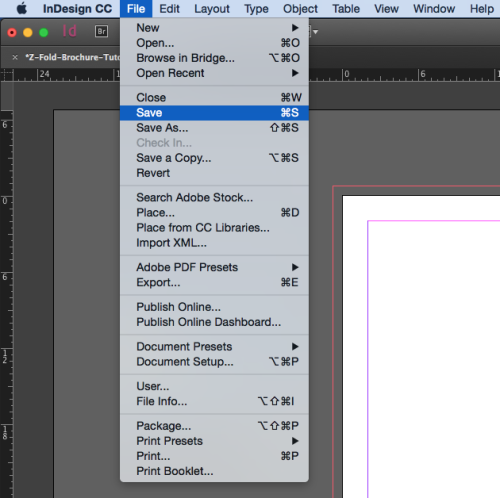Click the ruler origin corner box

coord(7,75)
